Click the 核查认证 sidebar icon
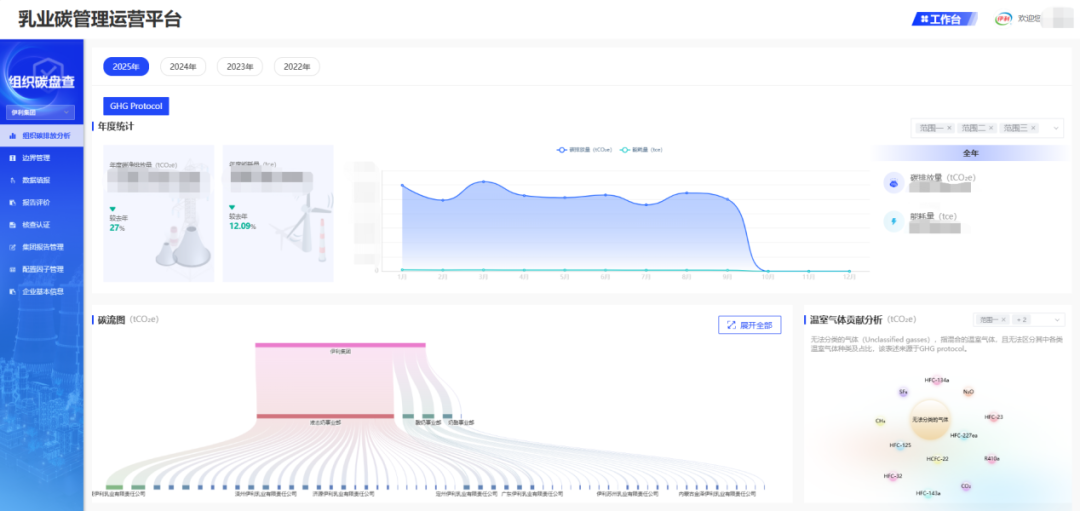The width and height of the screenshot is (1080, 511). tap(12, 224)
